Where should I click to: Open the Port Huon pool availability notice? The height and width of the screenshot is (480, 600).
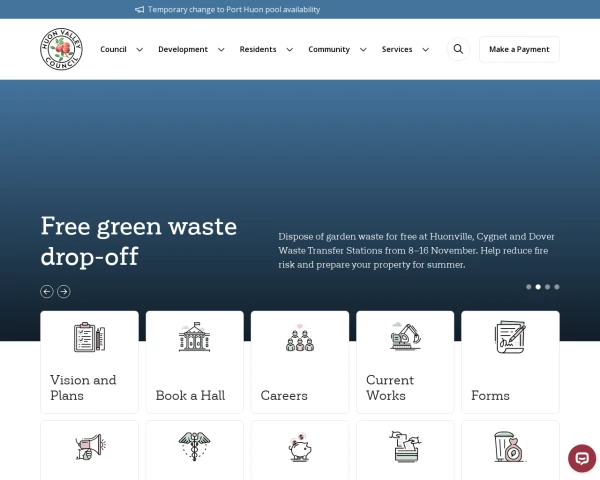[234, 10]
